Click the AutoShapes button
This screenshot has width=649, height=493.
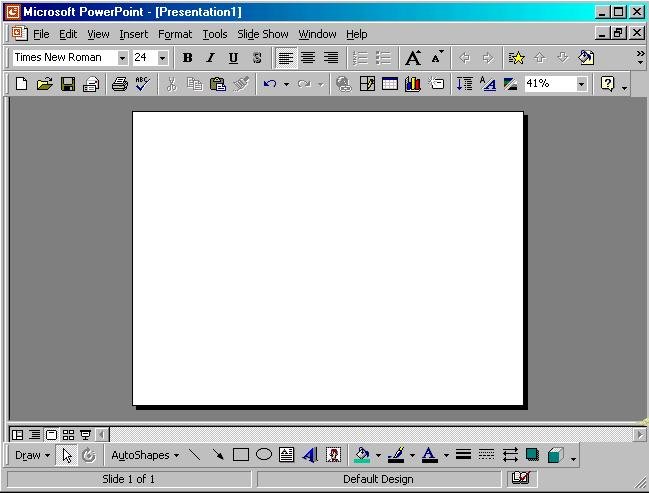tap(144, 455)
